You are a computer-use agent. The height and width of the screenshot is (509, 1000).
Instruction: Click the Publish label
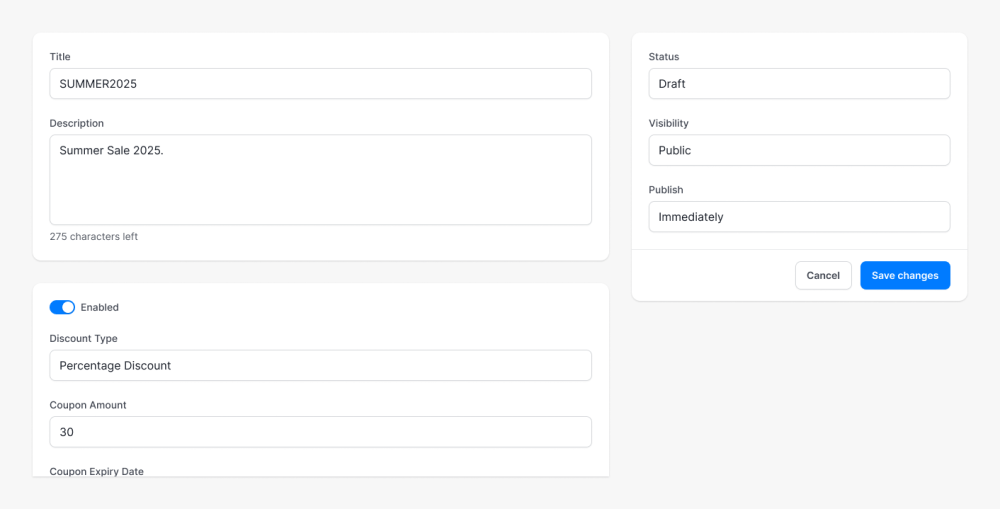(x=666, y=189)
